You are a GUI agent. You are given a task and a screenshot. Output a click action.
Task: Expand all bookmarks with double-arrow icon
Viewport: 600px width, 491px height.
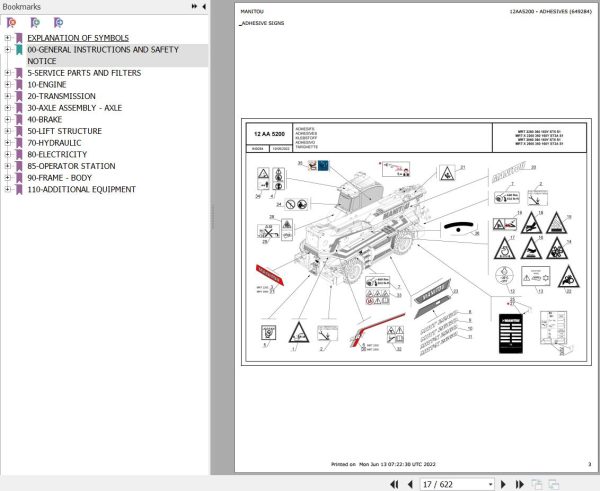pos(194,7)
